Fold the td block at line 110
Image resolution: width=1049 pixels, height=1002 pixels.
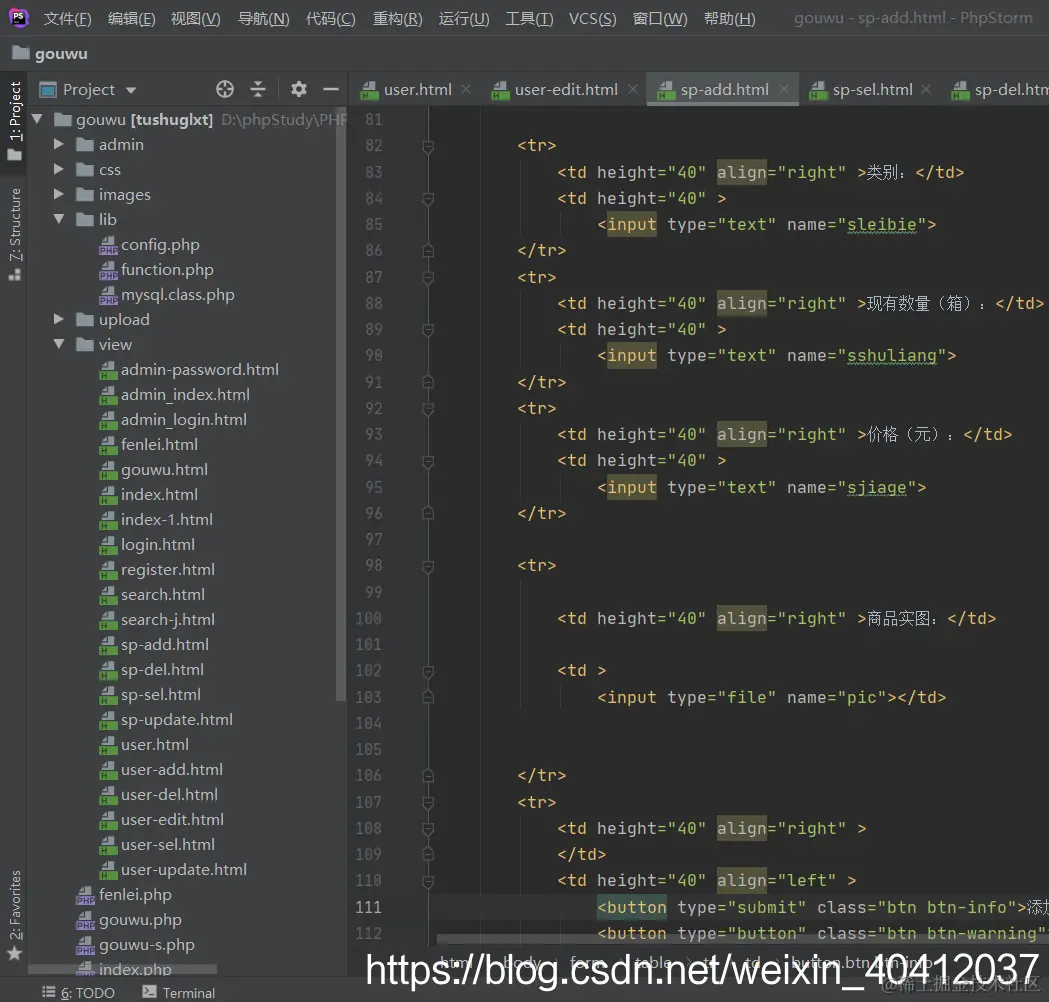click(x=428, y=881)
